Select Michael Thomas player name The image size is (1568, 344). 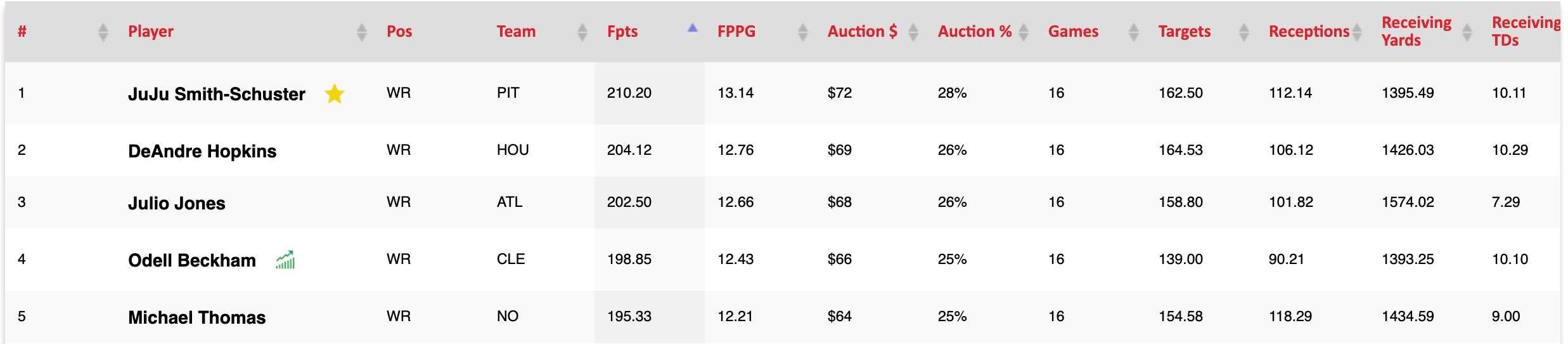coord(196,317)
